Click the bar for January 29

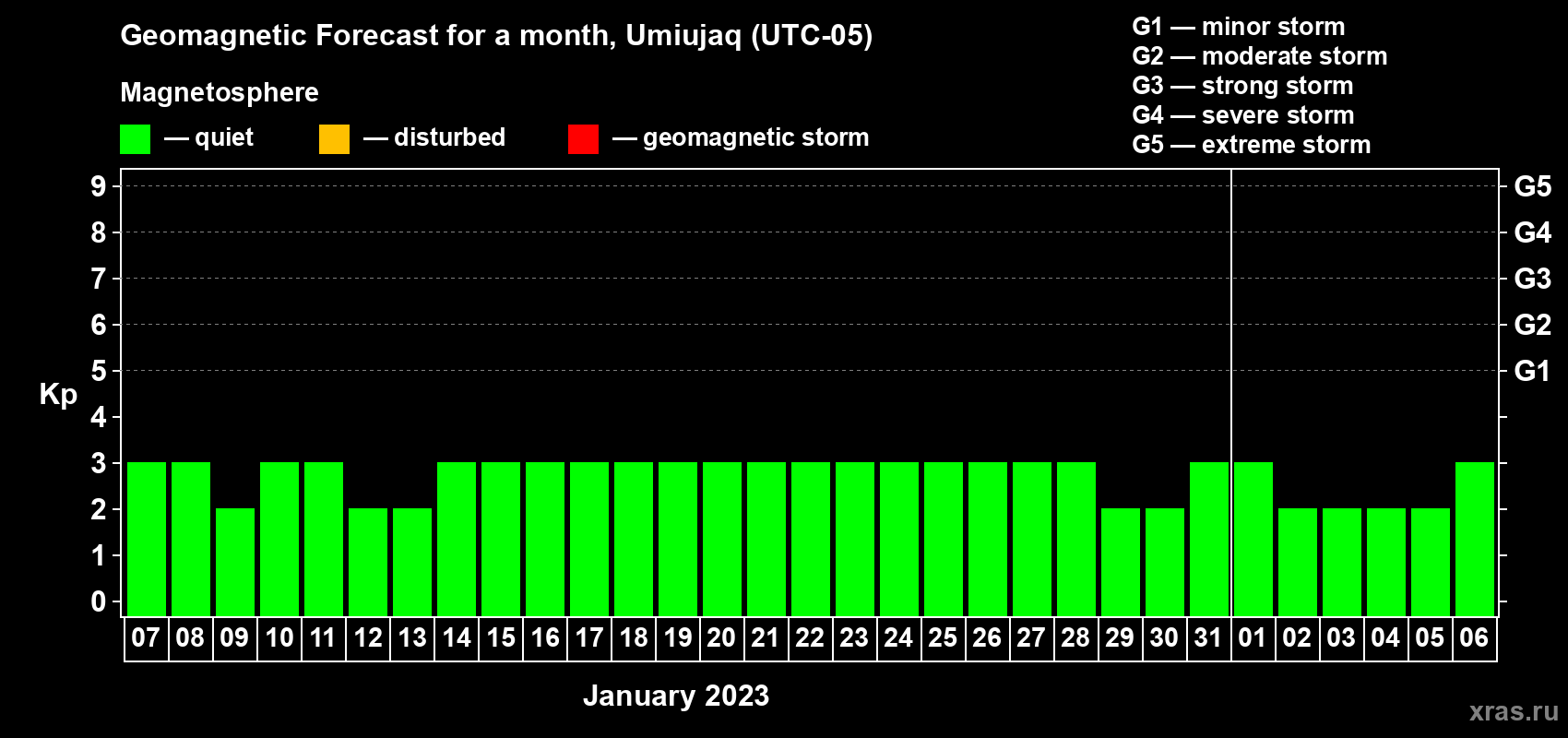[1121, 562]
